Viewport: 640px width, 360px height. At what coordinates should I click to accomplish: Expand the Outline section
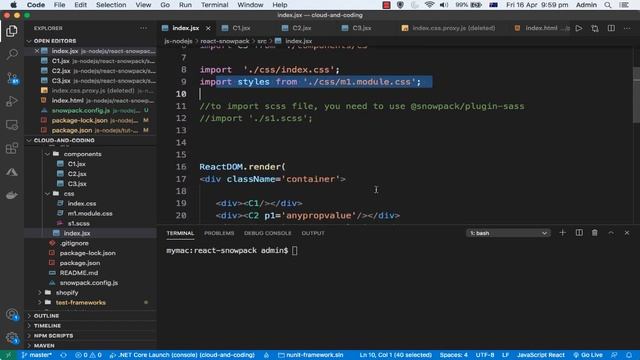click(x=46, y=316)
